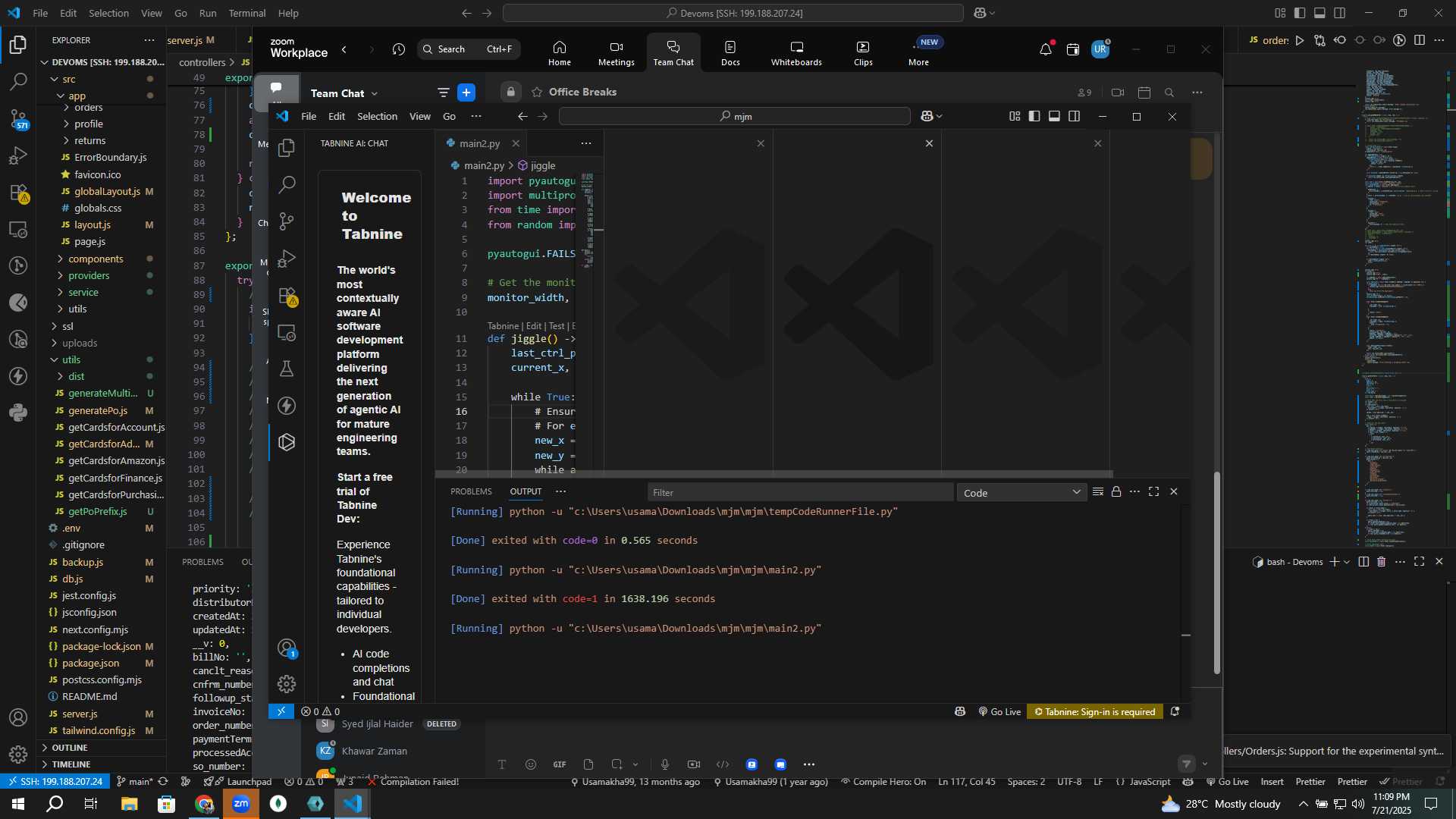Open Run menu in outer VS Code
The image size is (1456, 819).
point(208,13)
